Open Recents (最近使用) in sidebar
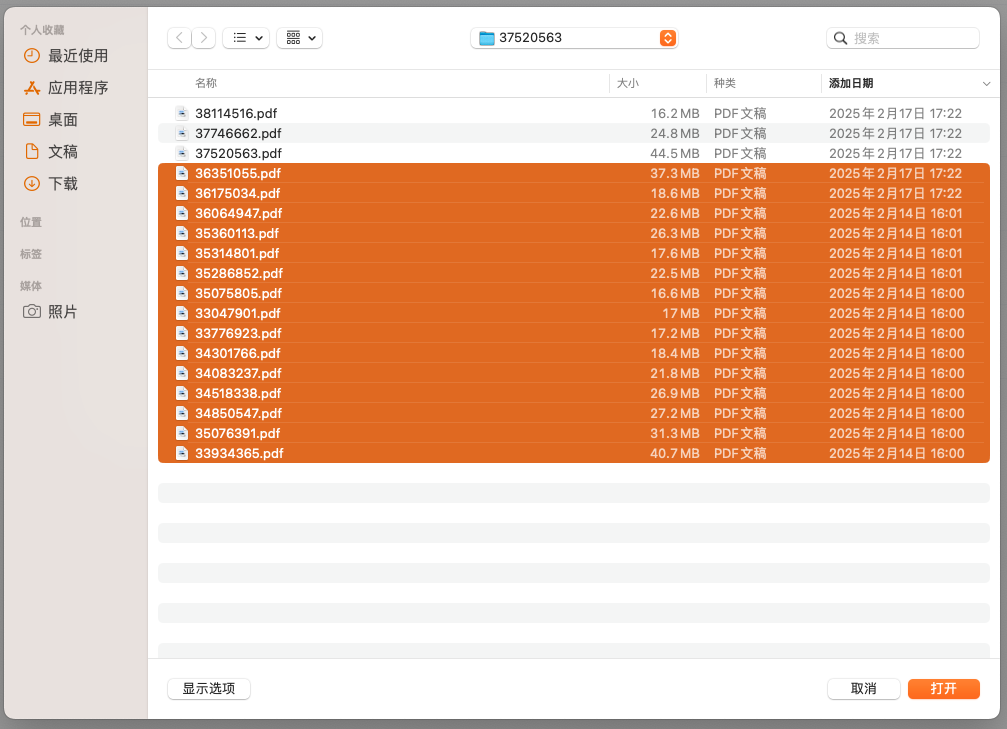Viewport: 1007px width, 729px height. tap(77, 56)
